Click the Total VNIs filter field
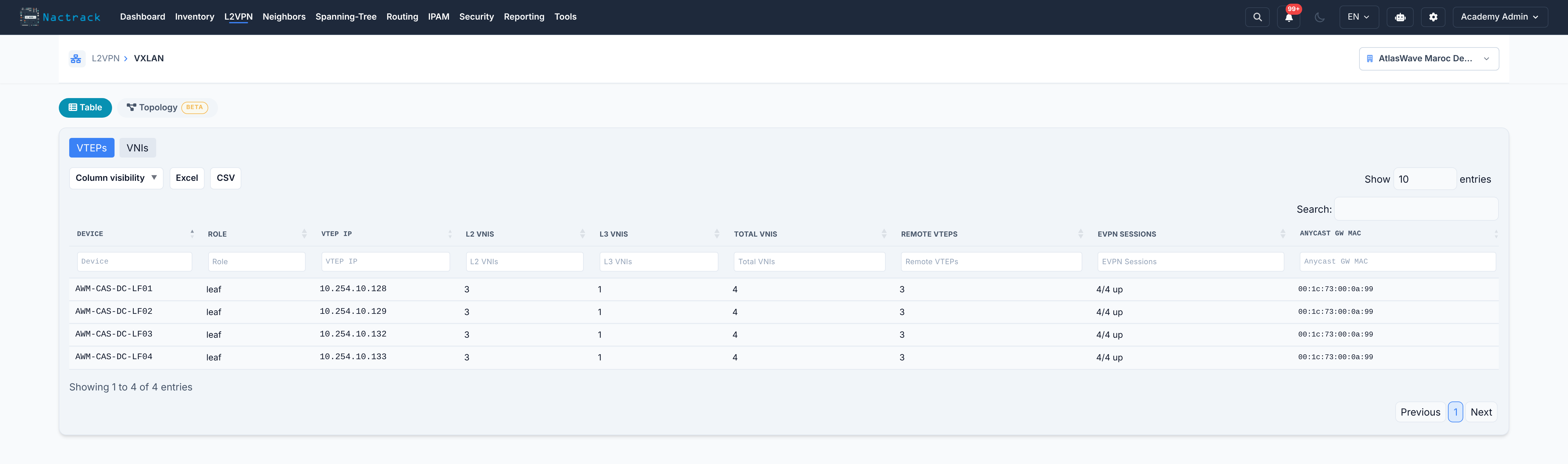 tap(809, 261)
